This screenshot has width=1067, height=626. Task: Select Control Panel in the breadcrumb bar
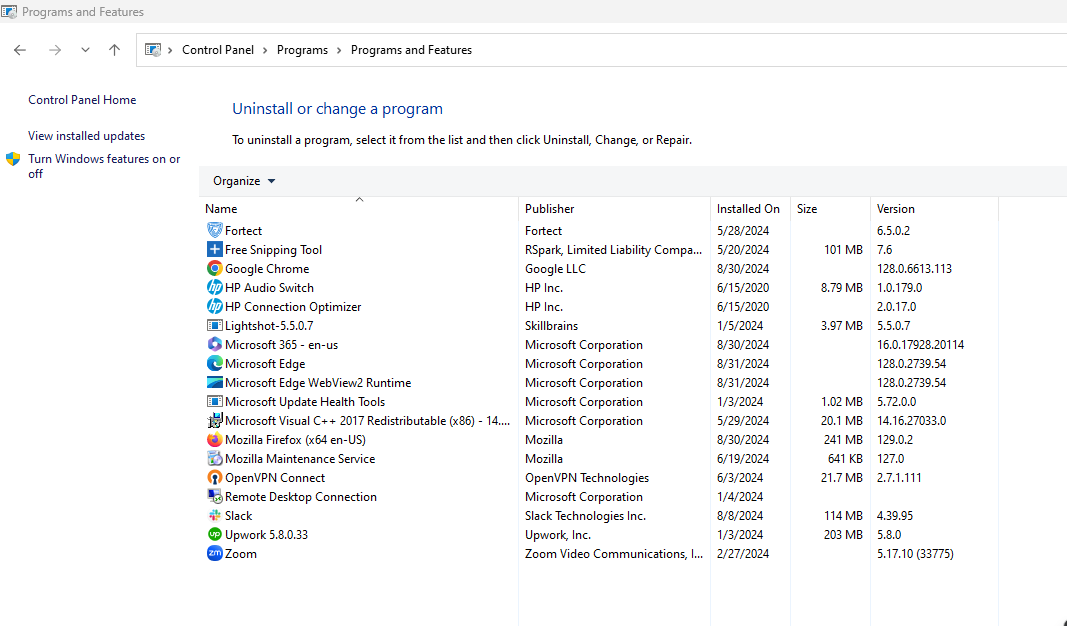(x=218, y=49)
